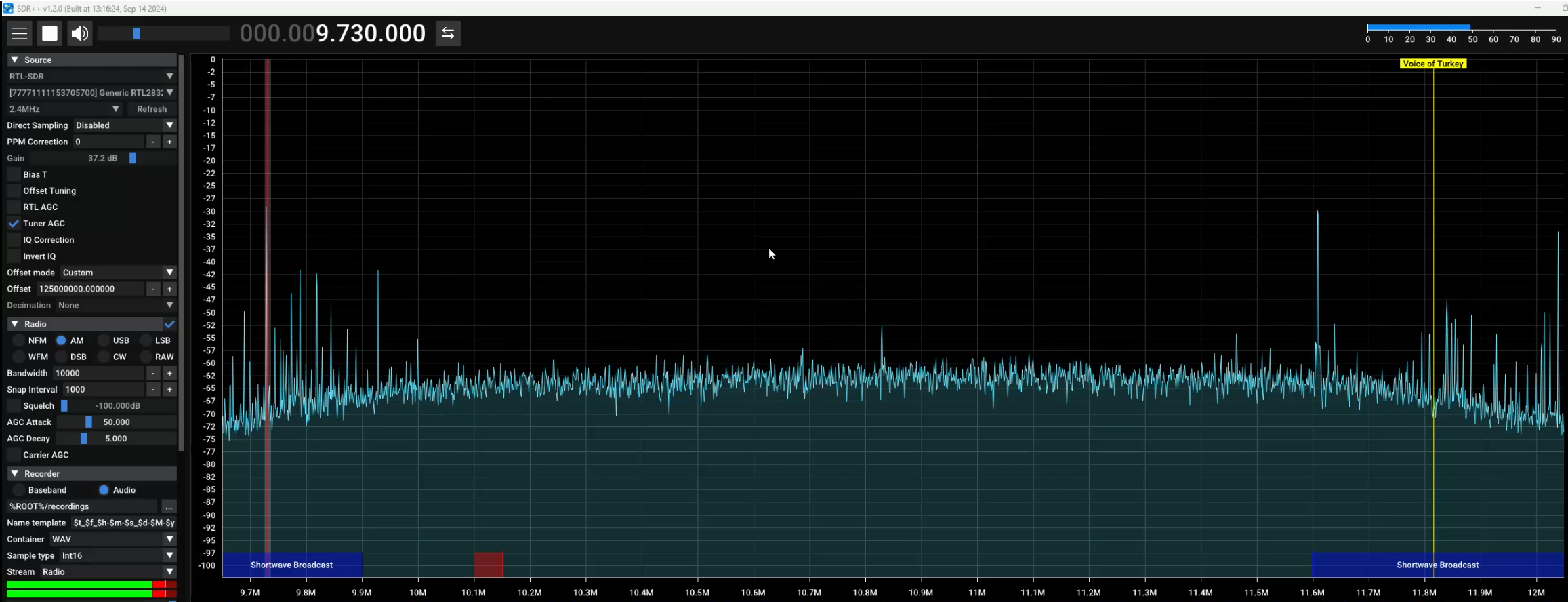Increase PPM Correction with plus button

pyautogui.click(x=169, y=142)
